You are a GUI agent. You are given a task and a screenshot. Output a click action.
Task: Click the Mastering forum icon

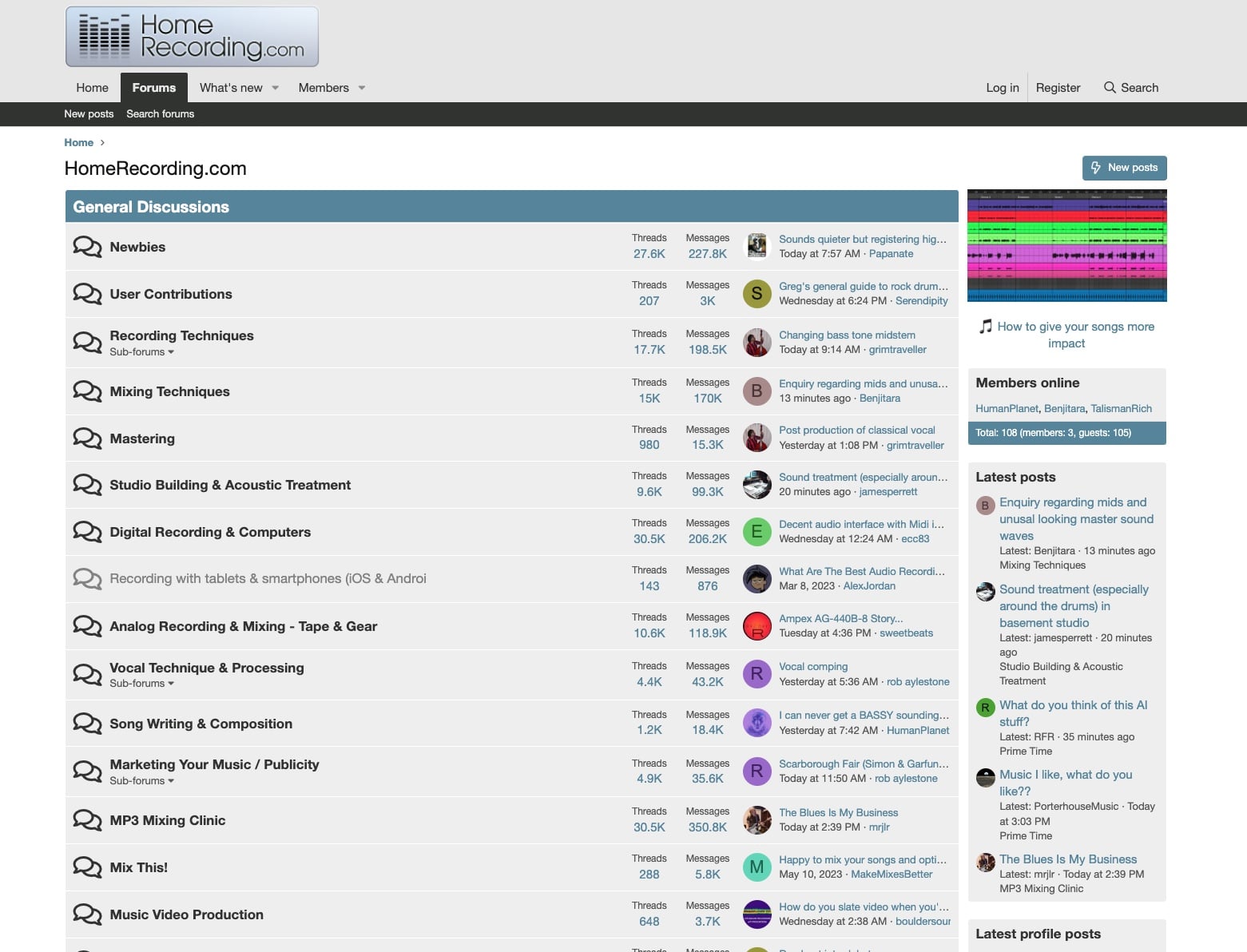(87, 438)
